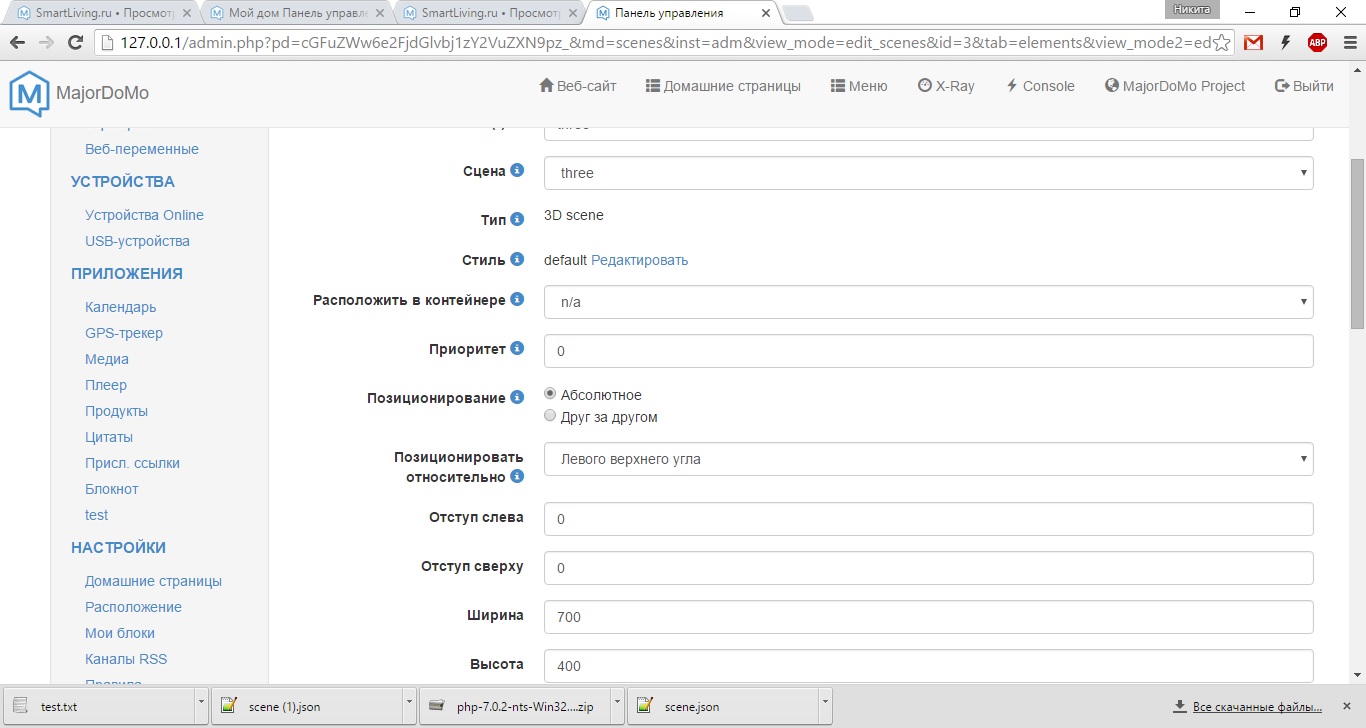The width and height of the screenshot is (1366, 728).
Task: Click info icon for Расположить в контейнере
Action: pos(517,299)
